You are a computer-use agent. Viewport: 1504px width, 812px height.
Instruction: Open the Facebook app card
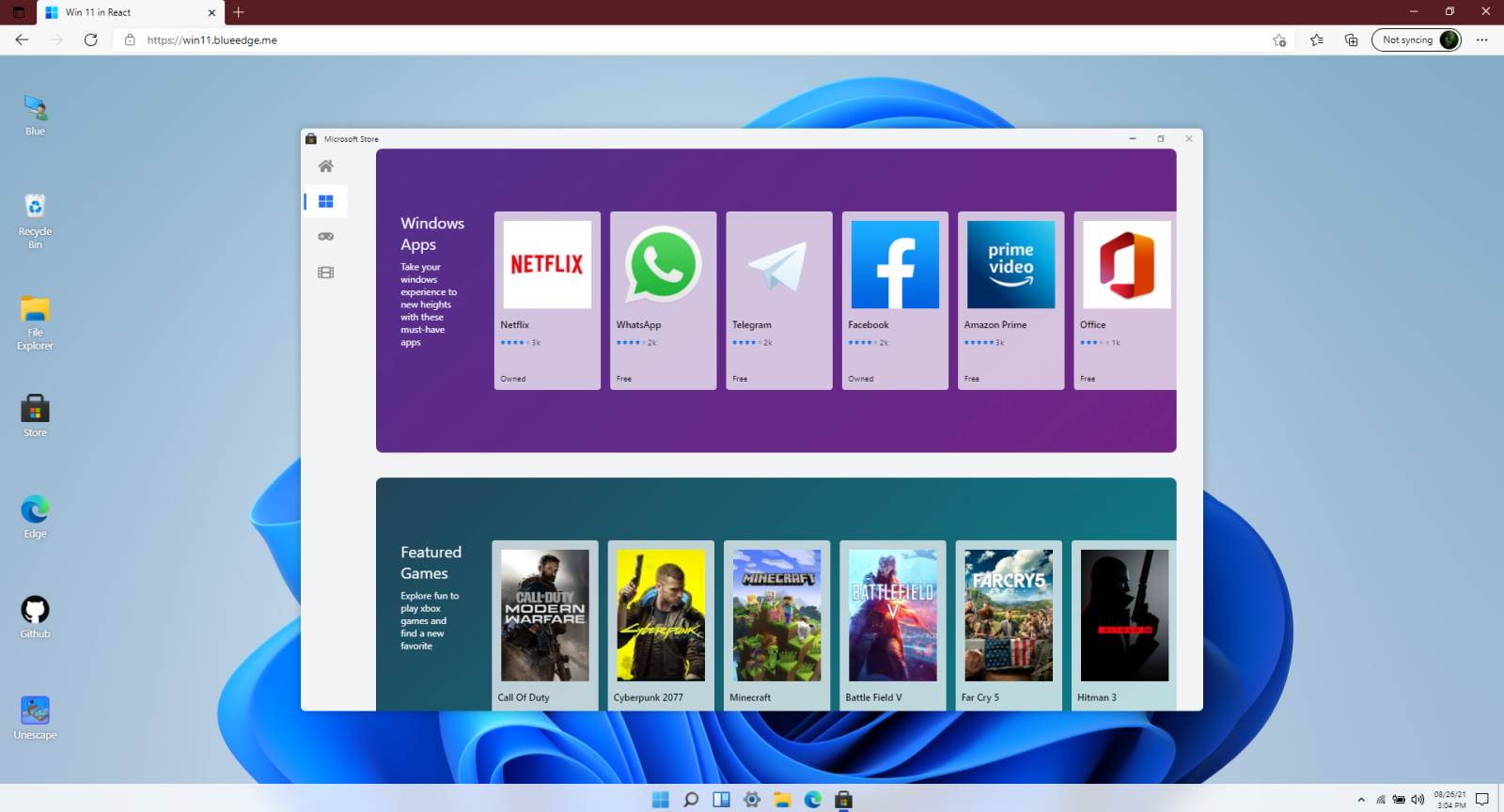coord(895,301)
